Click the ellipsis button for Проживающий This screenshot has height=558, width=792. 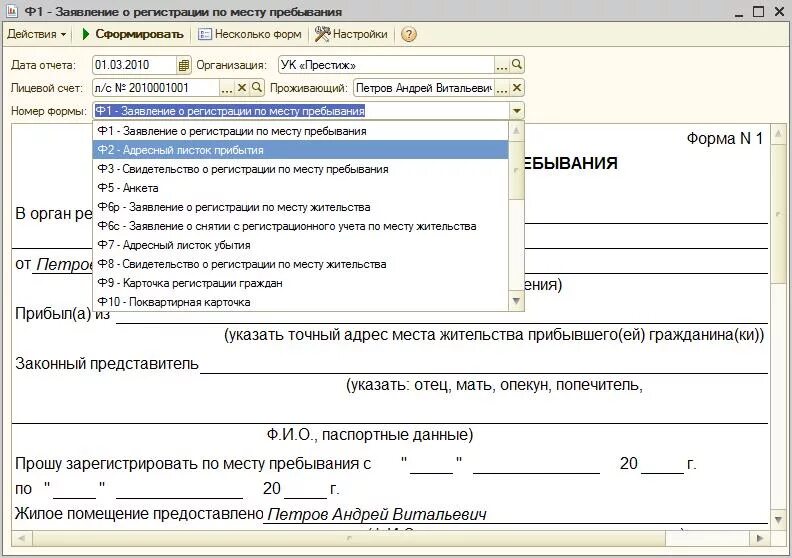(x=502, y=88)
